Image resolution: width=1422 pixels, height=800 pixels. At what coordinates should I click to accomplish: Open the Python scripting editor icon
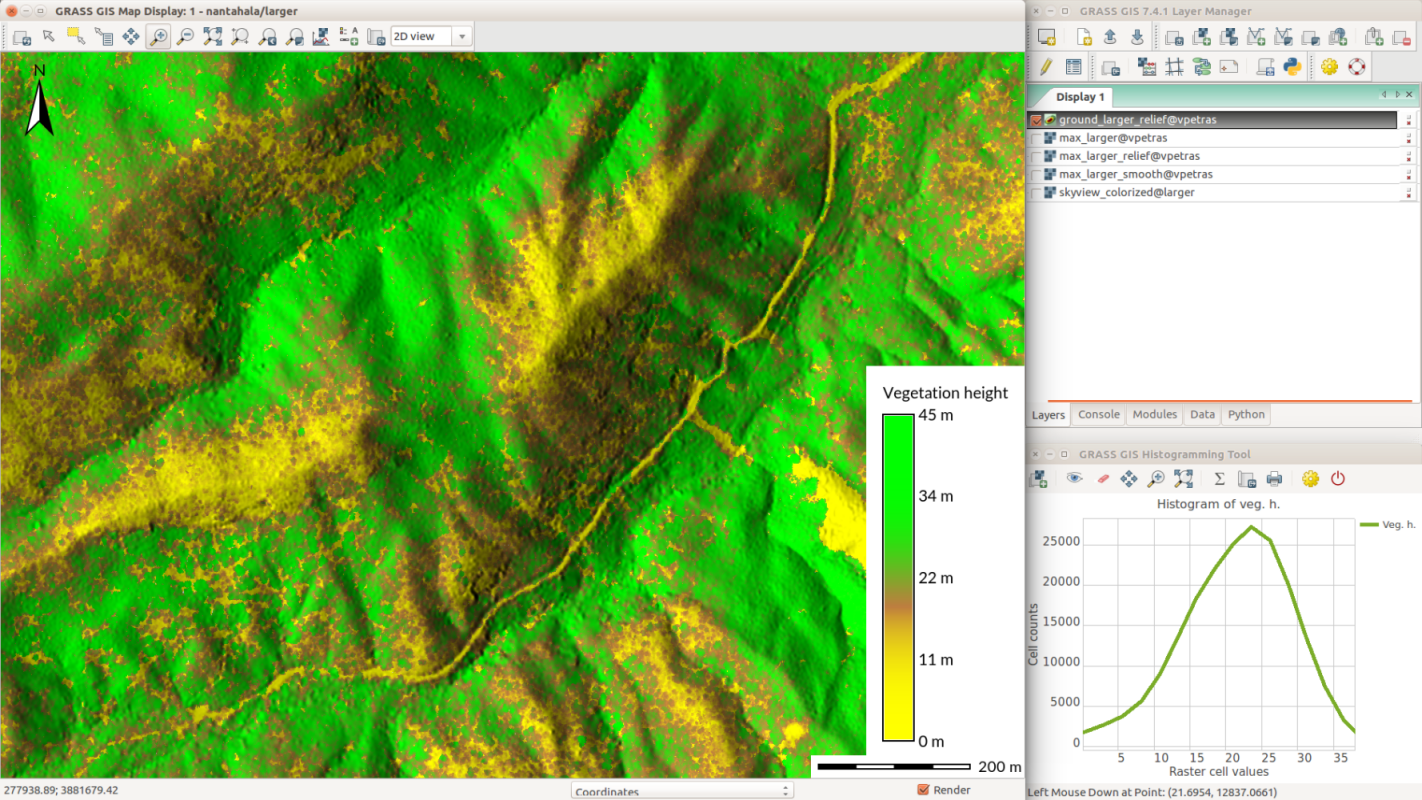pos(1292,67)
